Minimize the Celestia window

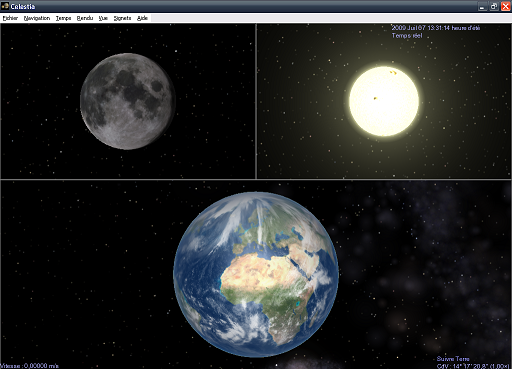482,6
